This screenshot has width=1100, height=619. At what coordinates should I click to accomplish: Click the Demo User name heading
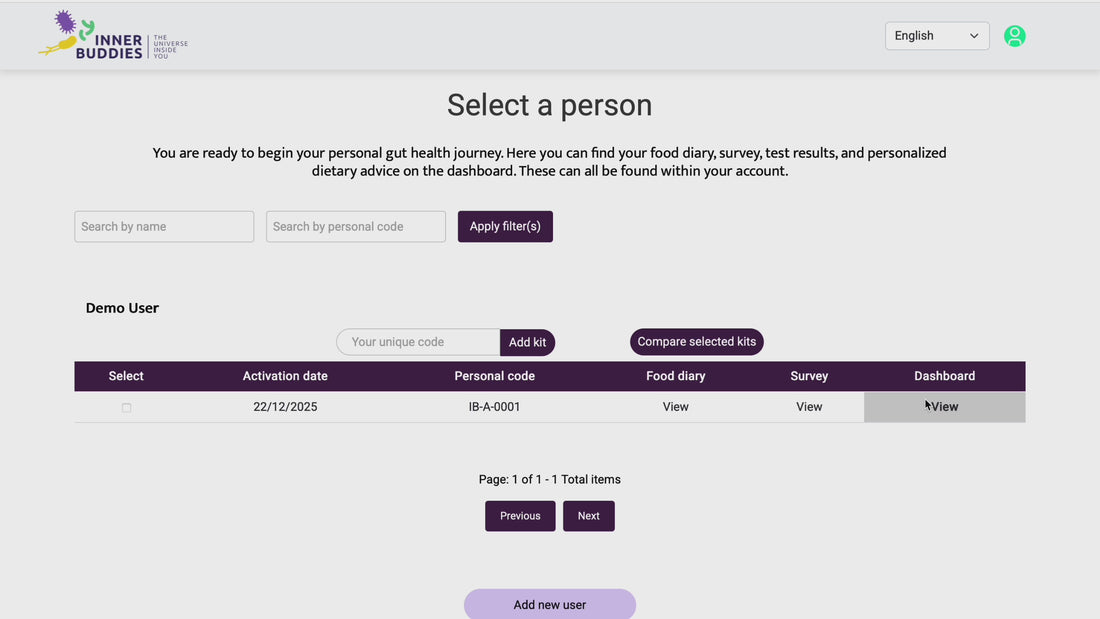tap(122, 308)
